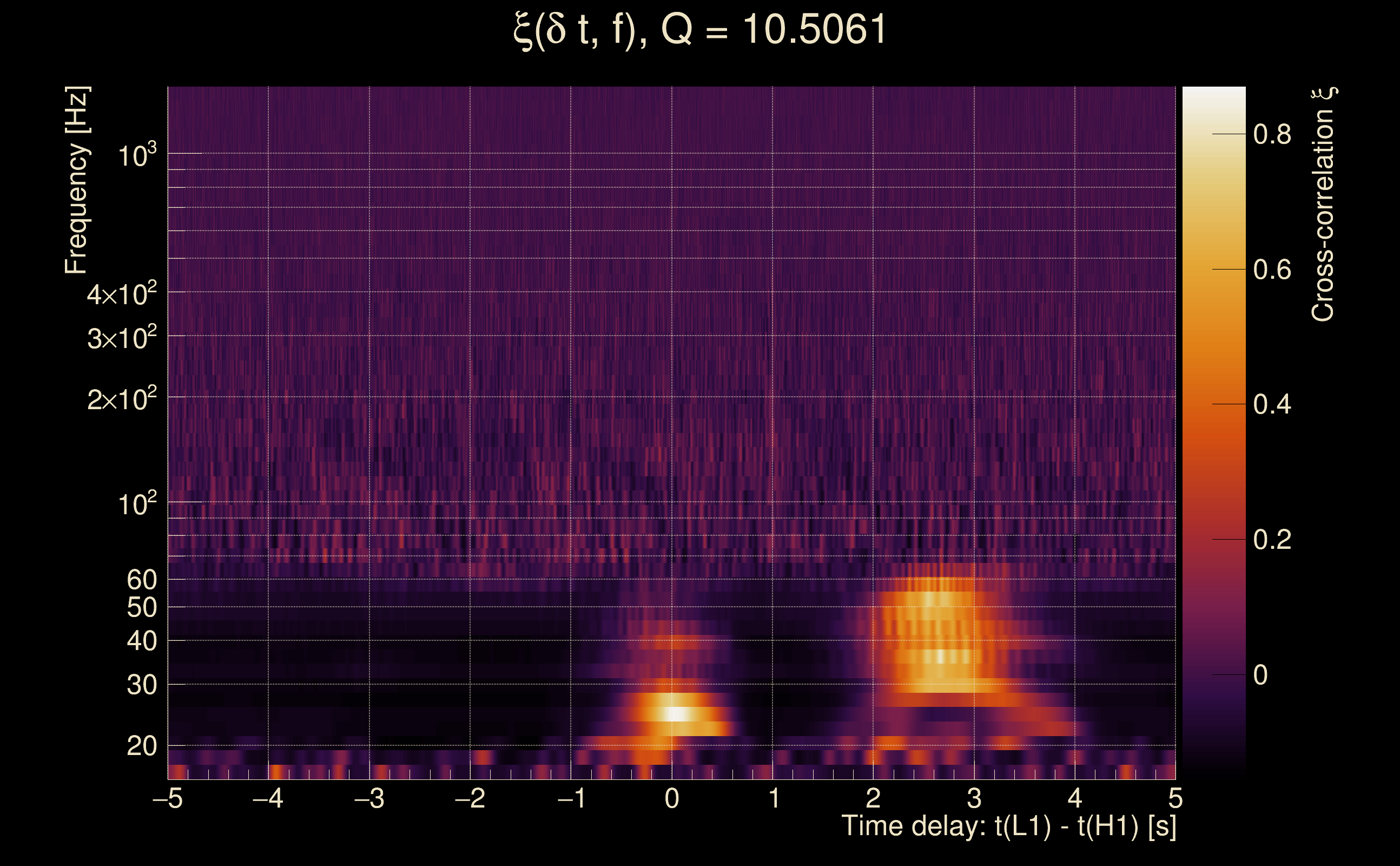Click the y-axis tick label 2×10²
Screen dimensions: 1400x866
pos(121,399)
